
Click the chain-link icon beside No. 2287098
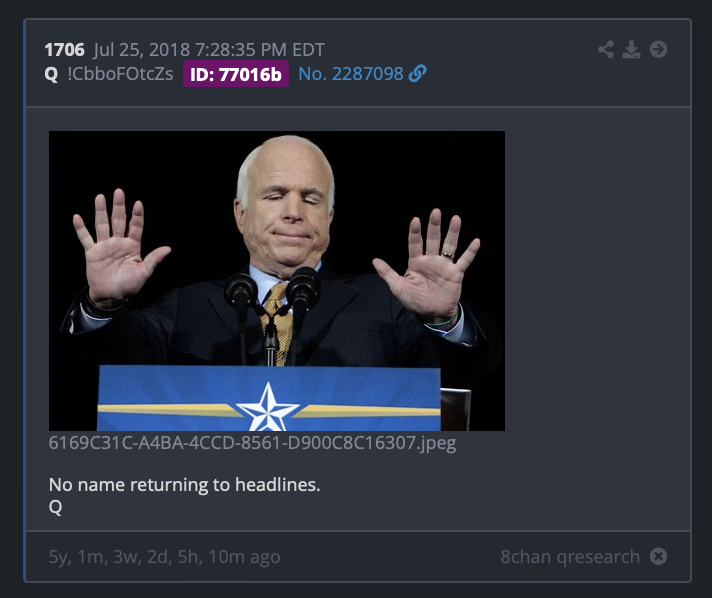pos(417,74)
